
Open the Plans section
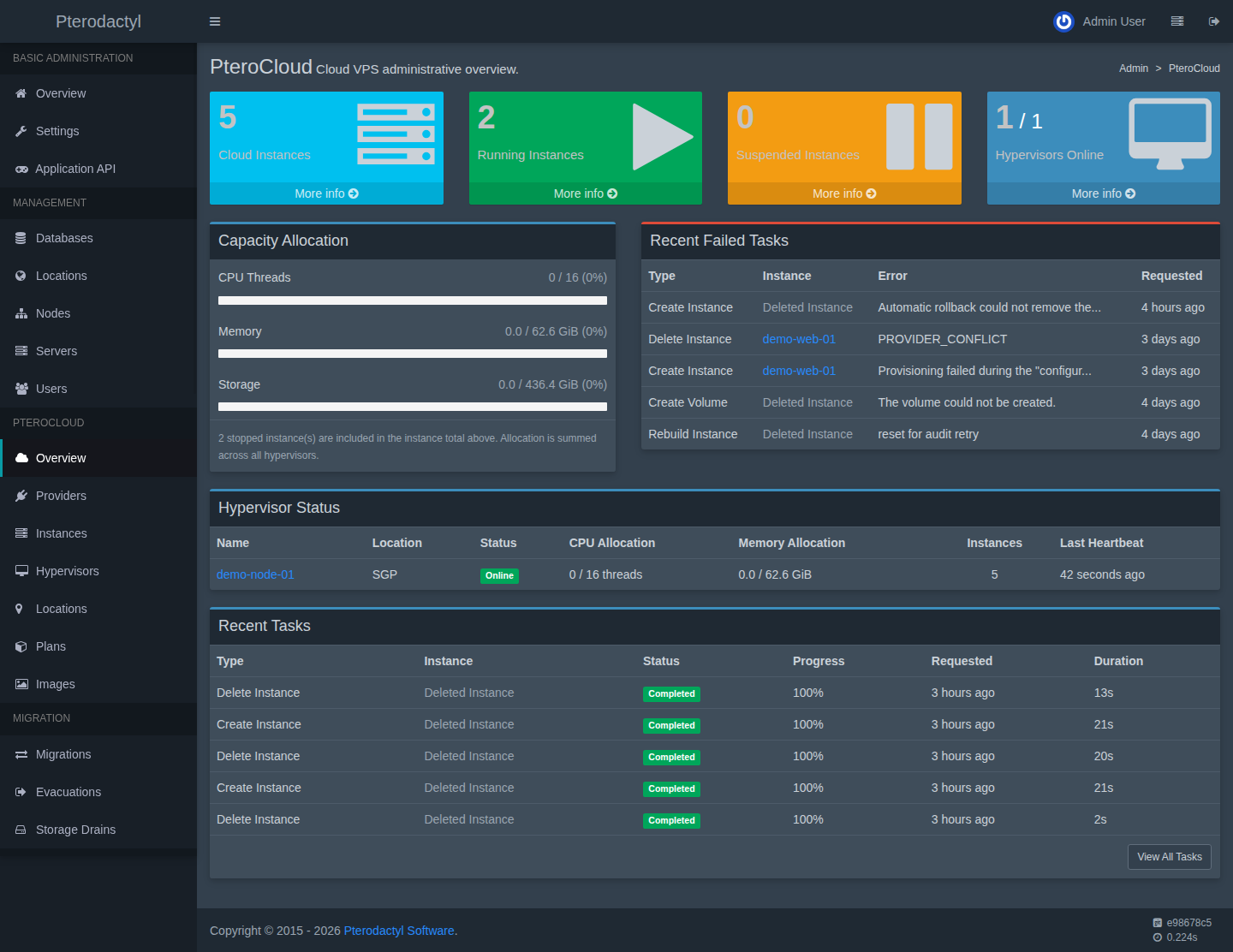(98, 646)
